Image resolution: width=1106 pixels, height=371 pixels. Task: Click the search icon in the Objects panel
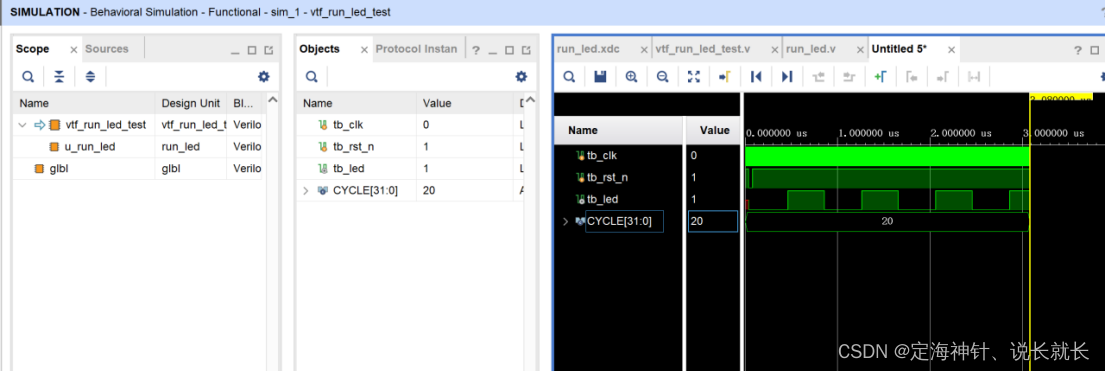point(311,77)
